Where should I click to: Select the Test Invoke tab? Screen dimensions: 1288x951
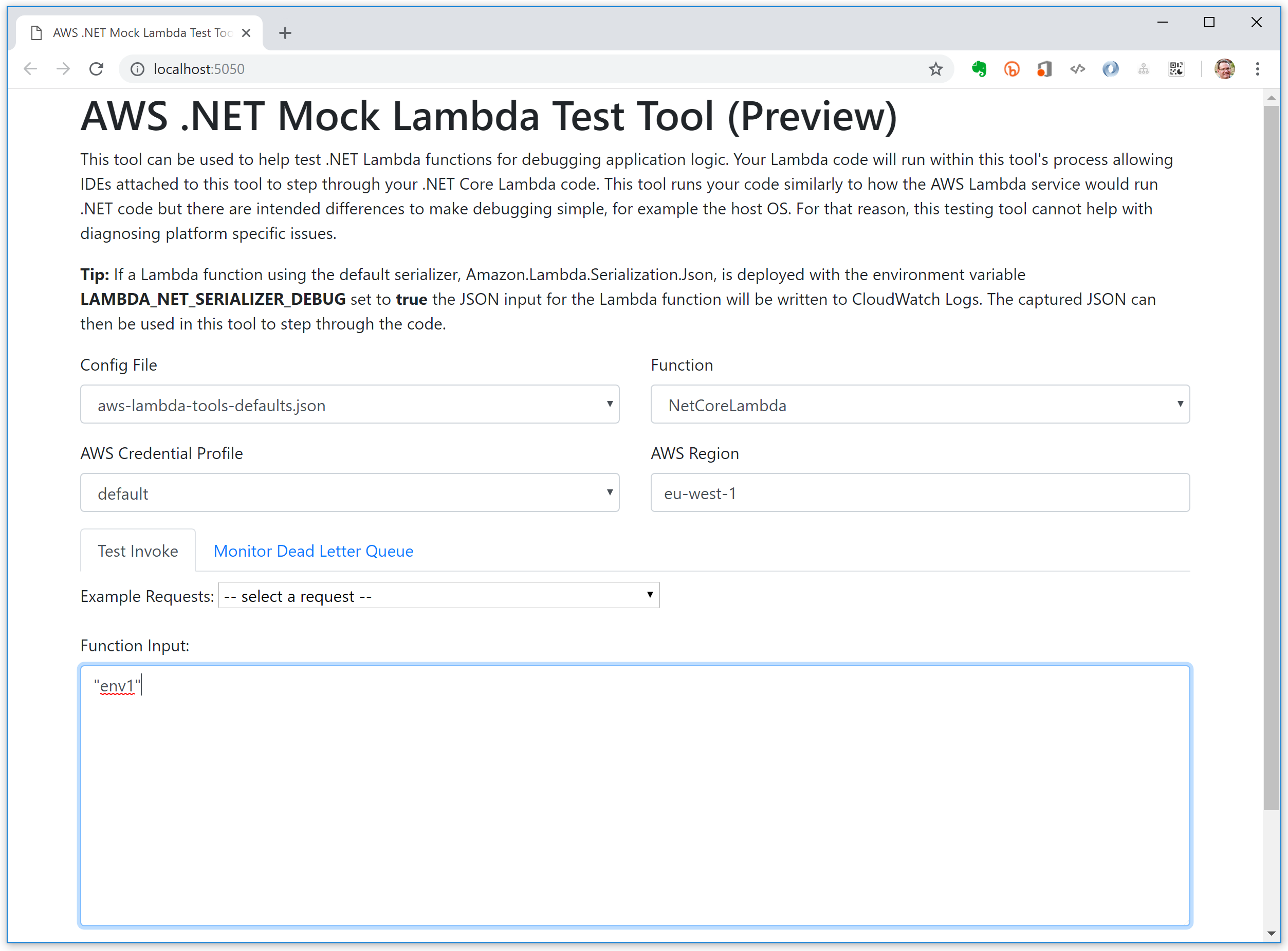(138, 551)
